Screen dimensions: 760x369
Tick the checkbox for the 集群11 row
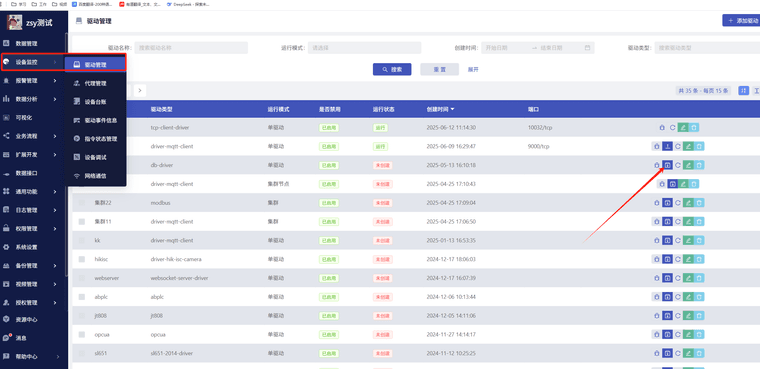[81, 221]
